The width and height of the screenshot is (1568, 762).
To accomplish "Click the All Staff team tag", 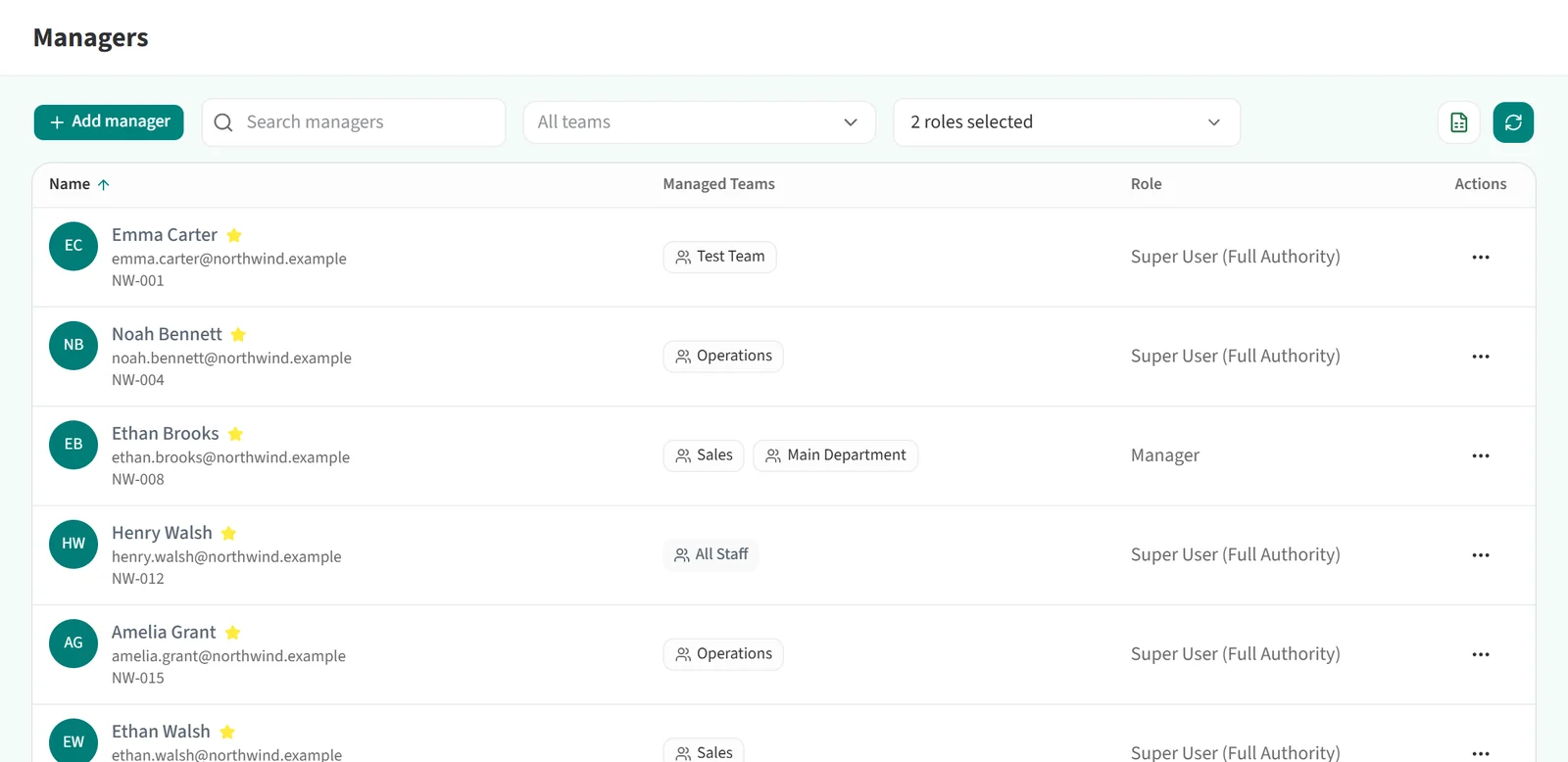I will [x=710, y=554].
